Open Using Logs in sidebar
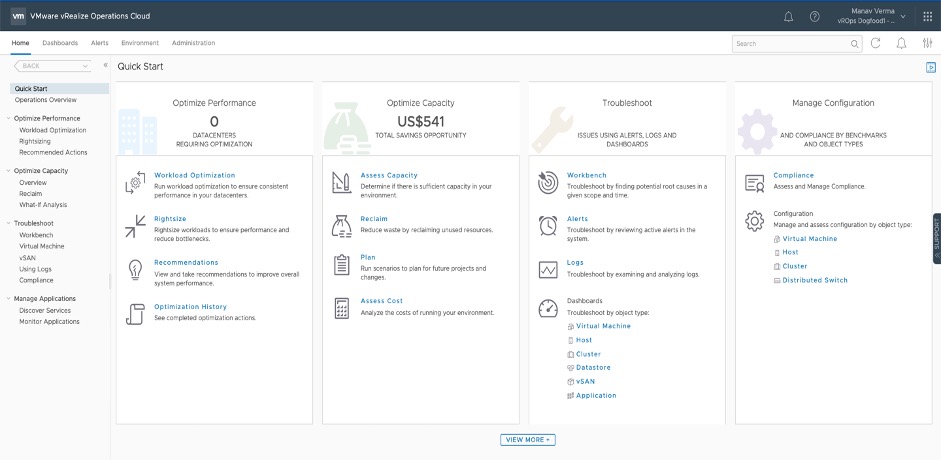Viewport: 941px width, 460px height. (35, 269)
